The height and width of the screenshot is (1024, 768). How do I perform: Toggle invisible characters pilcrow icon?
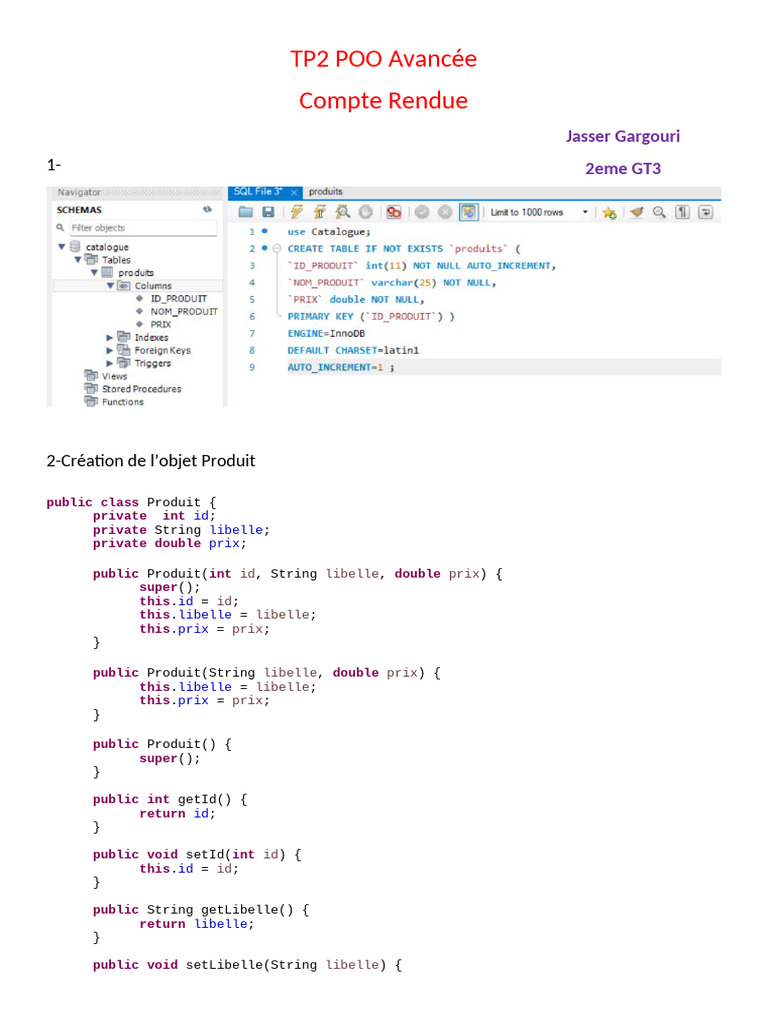pos(682,212)
